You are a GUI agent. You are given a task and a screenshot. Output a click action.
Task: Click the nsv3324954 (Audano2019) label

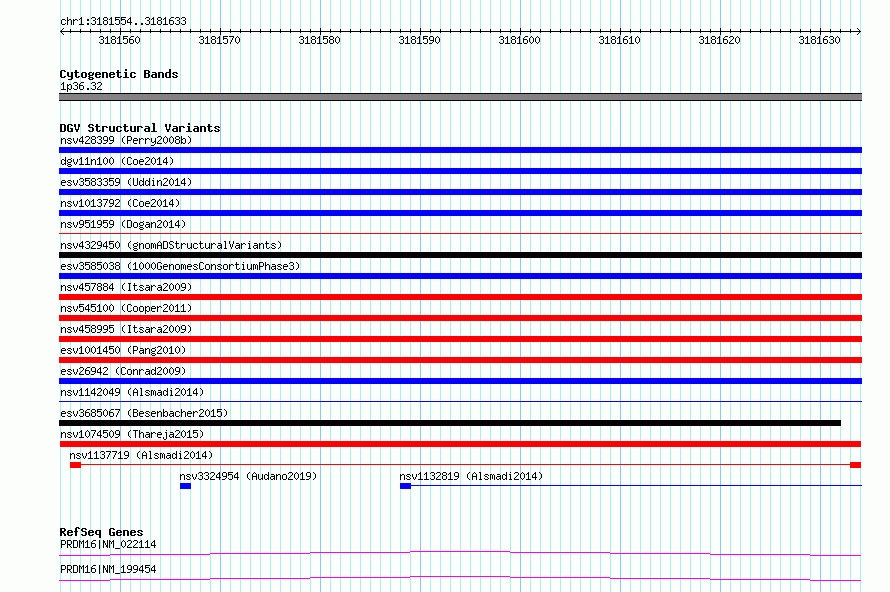[x=248, y=476]
